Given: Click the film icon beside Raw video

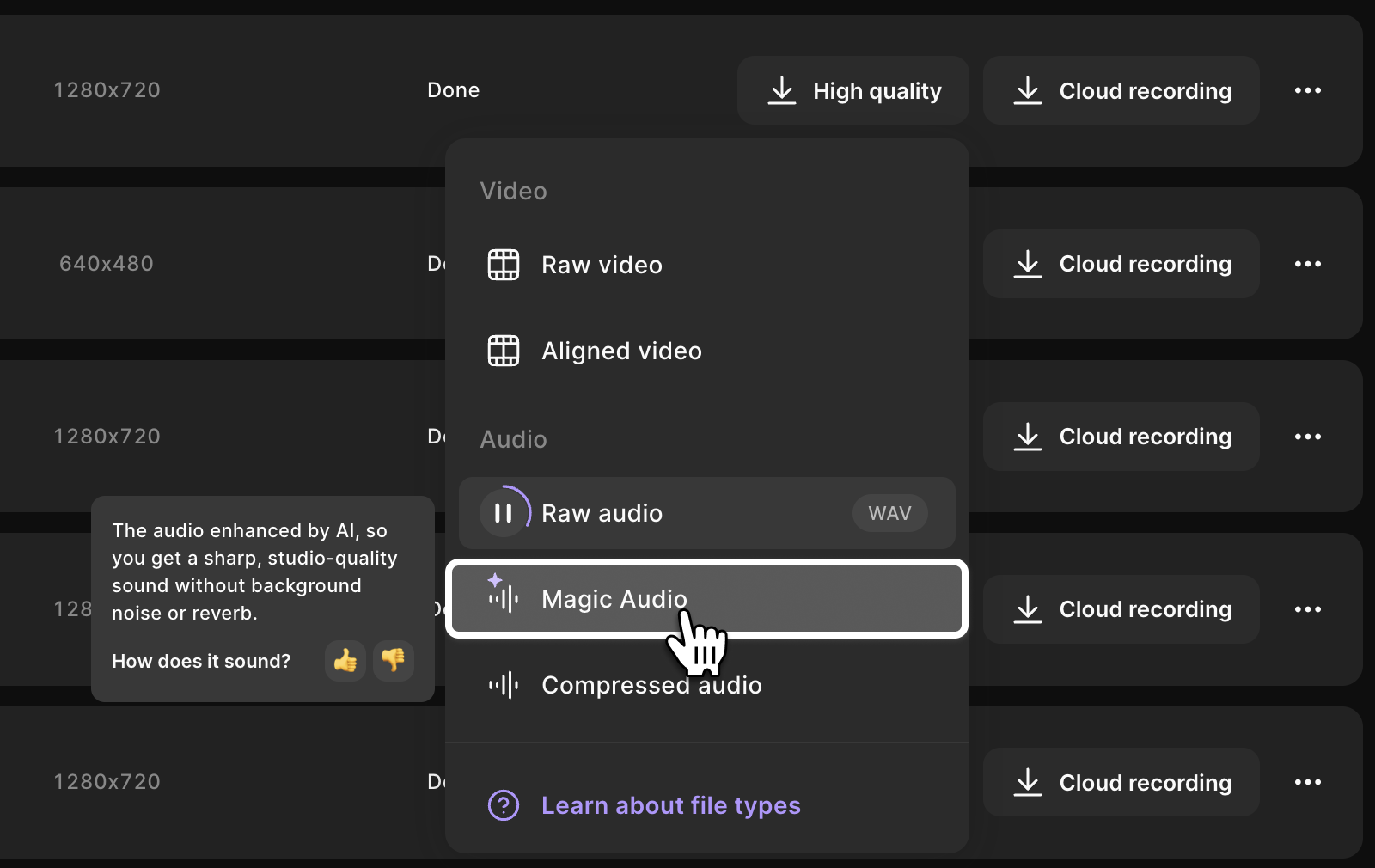Looking at the screenshot, I should click(x=504, y=265).
